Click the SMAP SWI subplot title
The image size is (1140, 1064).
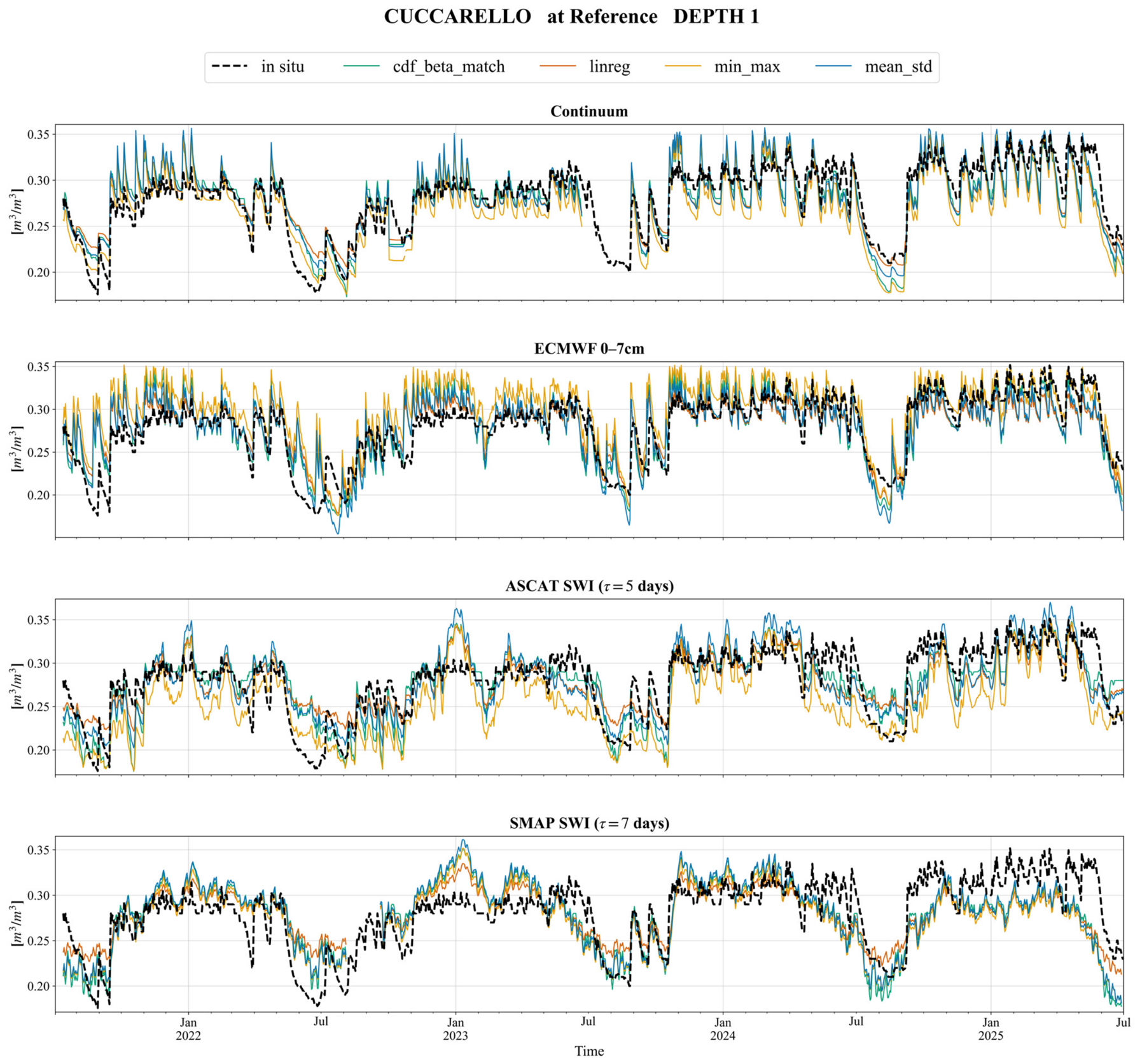click(x=589, y=823)
